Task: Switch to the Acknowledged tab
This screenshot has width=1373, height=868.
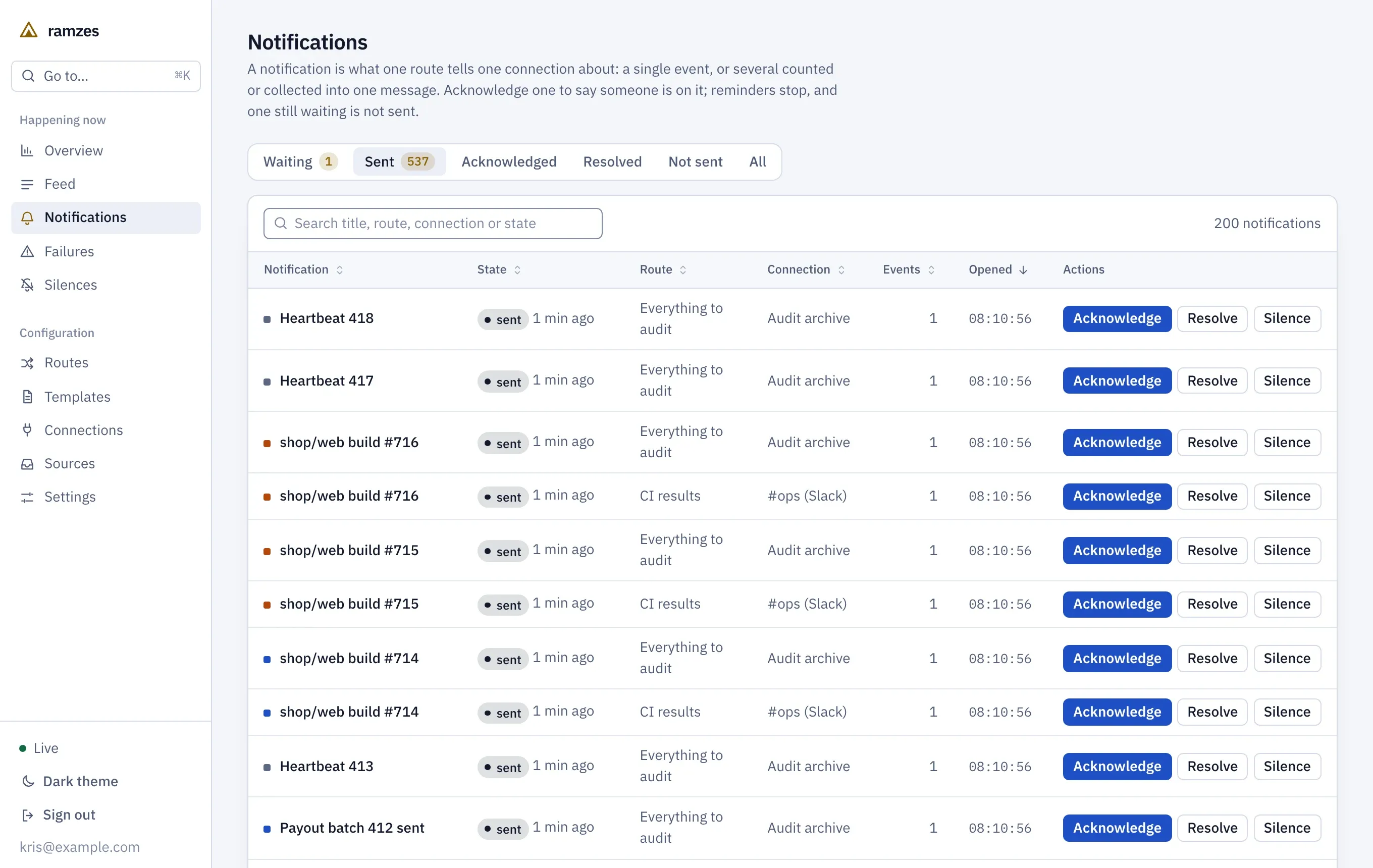Action: tap(509, 162)
